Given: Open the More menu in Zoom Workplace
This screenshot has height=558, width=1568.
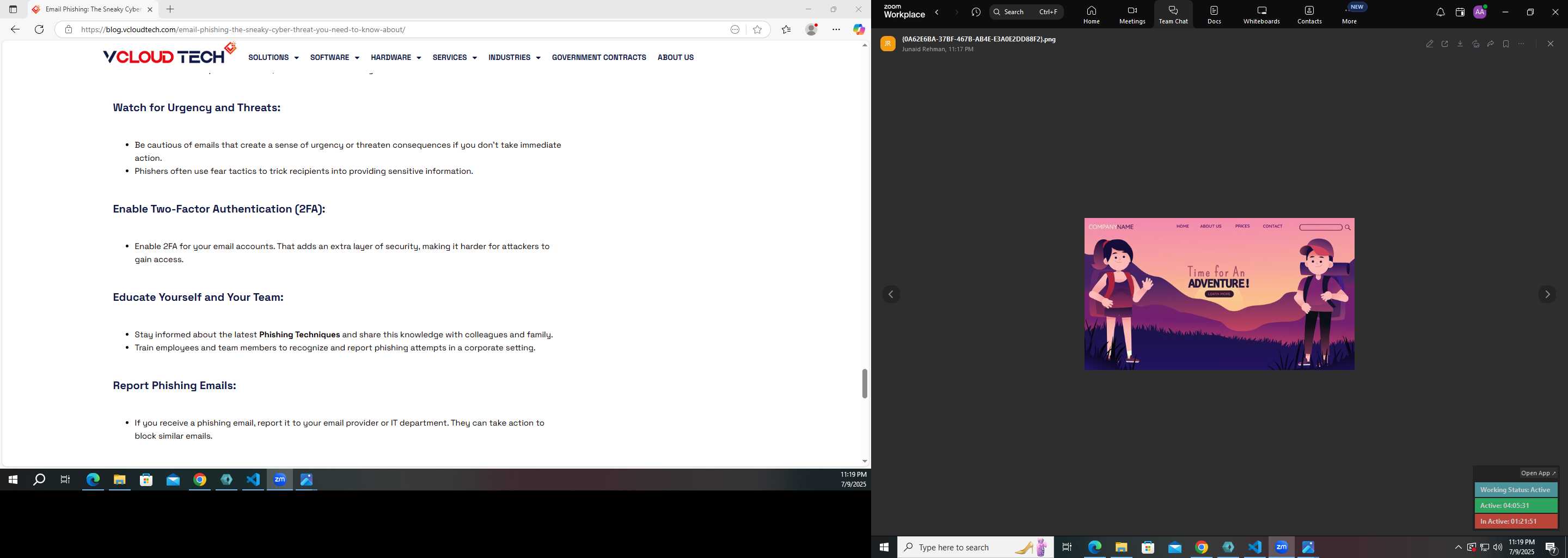Looking at the screenshot, I should [x=1350, y=15].
